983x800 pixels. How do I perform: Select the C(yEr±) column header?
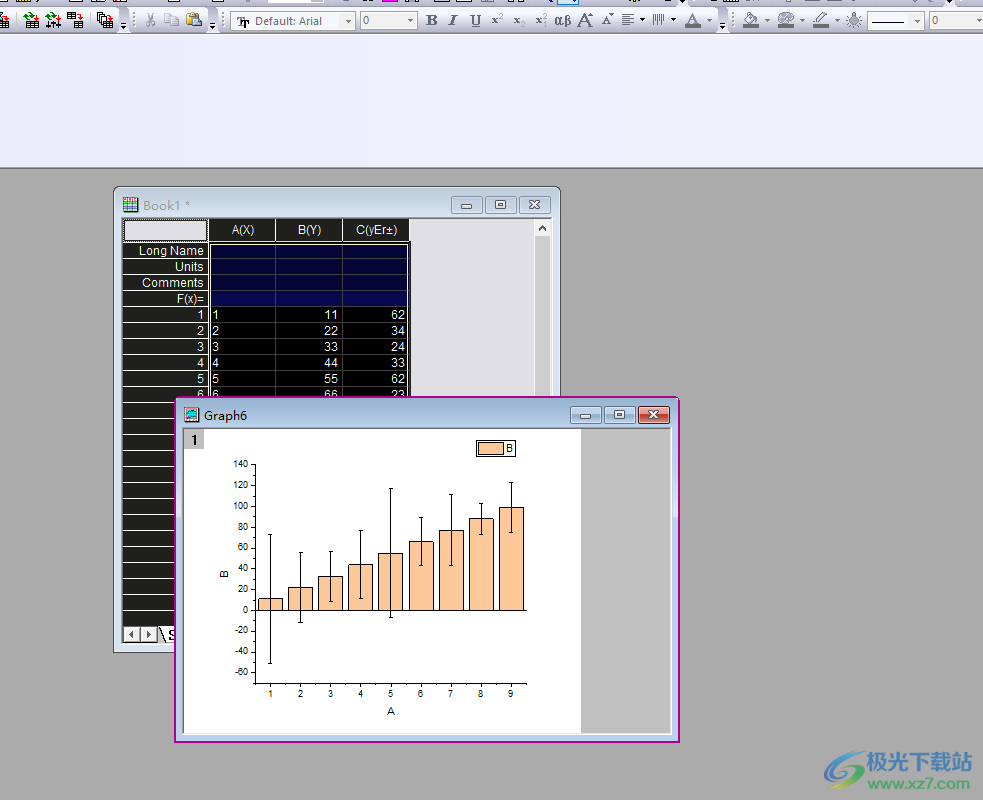376,230
